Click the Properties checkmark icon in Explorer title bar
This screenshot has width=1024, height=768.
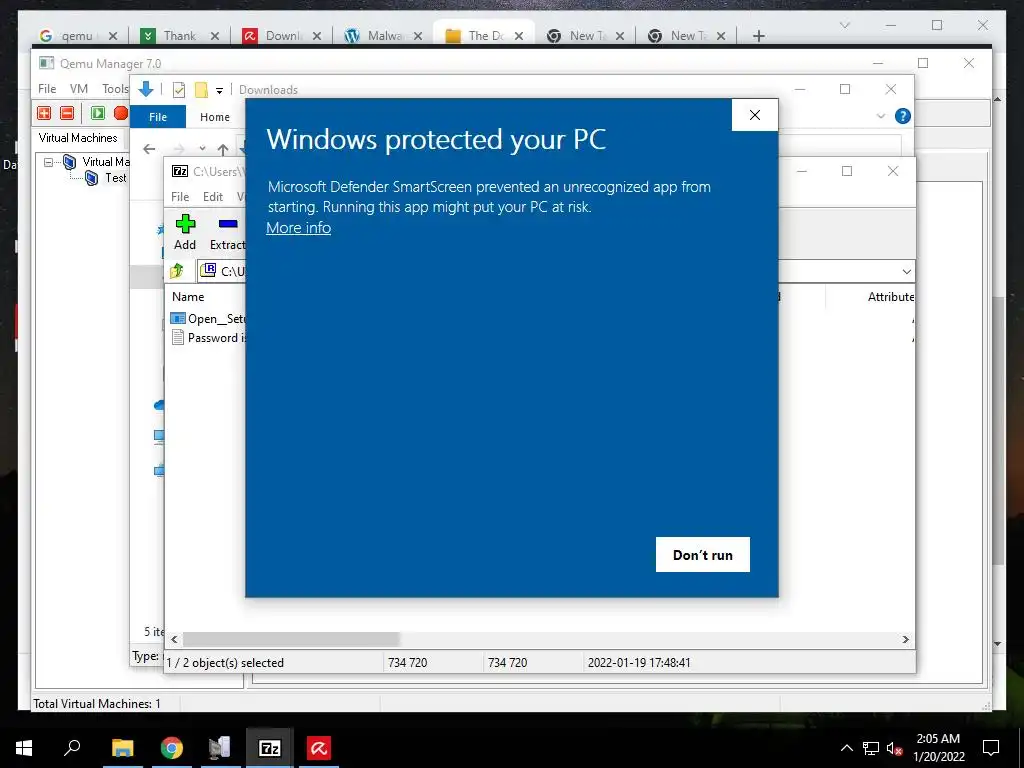(x=178, y=90)
